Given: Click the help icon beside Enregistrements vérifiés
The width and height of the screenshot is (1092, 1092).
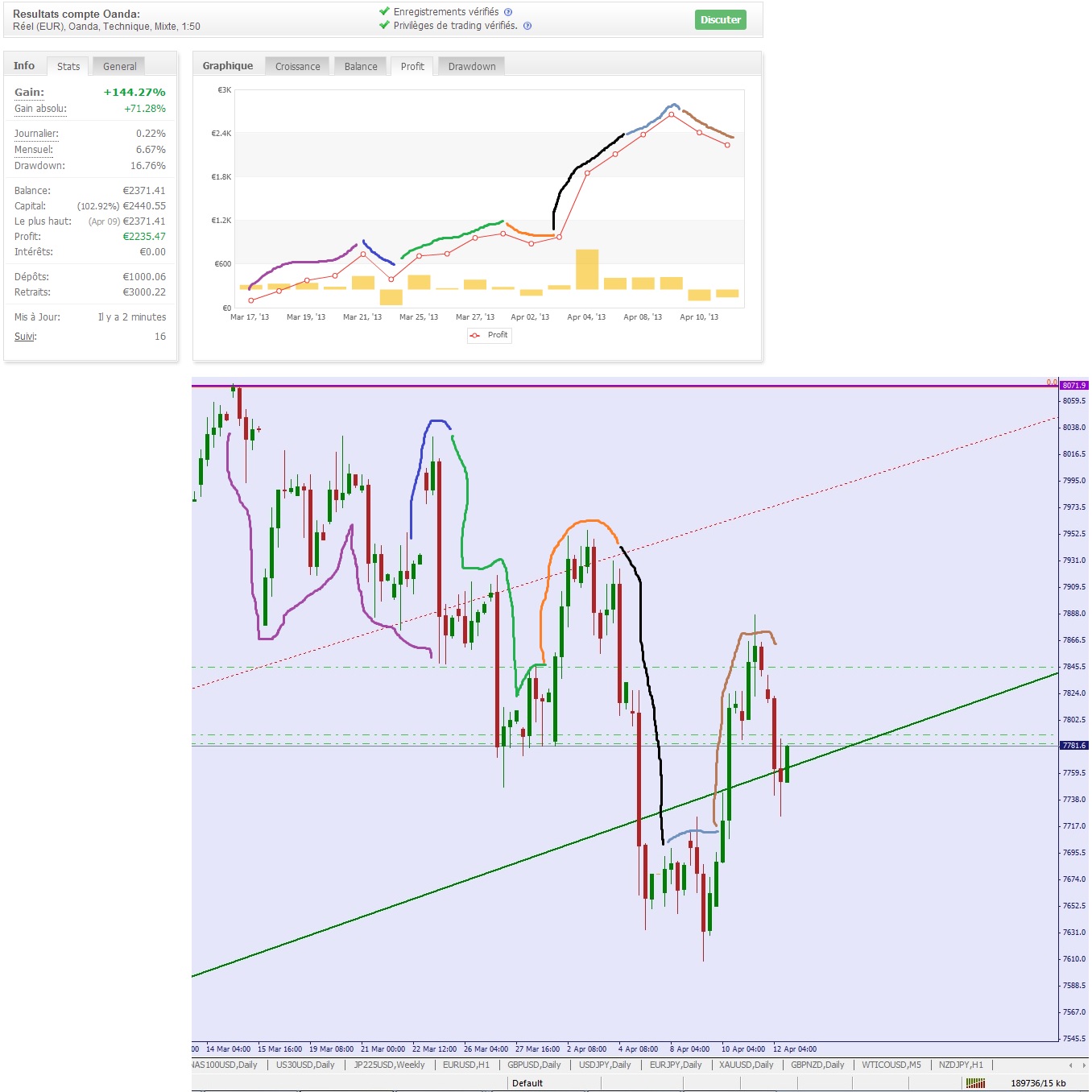Looking at the screenshot, I should click(508, 12).
